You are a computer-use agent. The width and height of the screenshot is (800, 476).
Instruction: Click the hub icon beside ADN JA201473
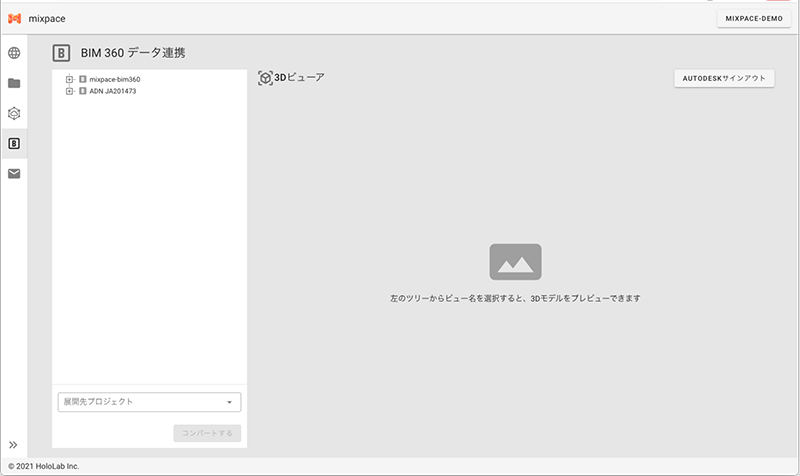83,91
